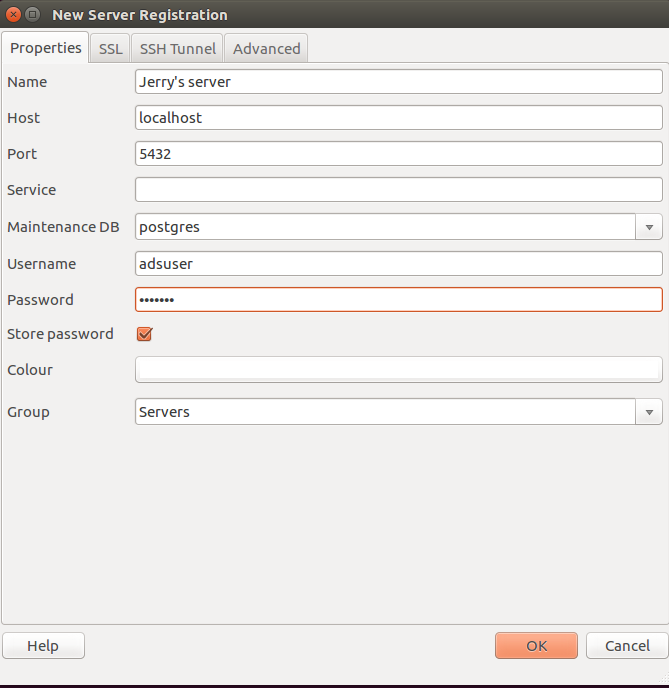Confirm registration with OK button
Image resolution: width=669 pixels, height=688 pixels.
coord(536,645)
